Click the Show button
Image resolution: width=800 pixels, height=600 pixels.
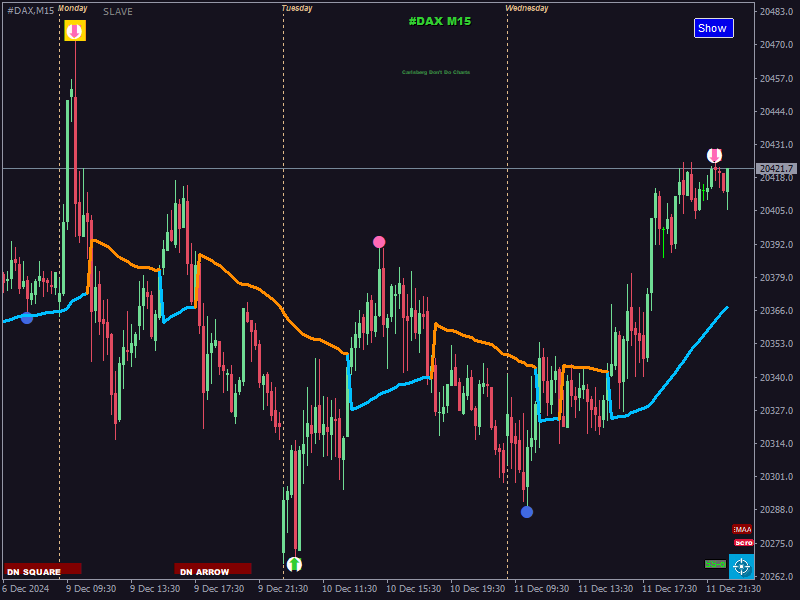[x=713, y=28]
